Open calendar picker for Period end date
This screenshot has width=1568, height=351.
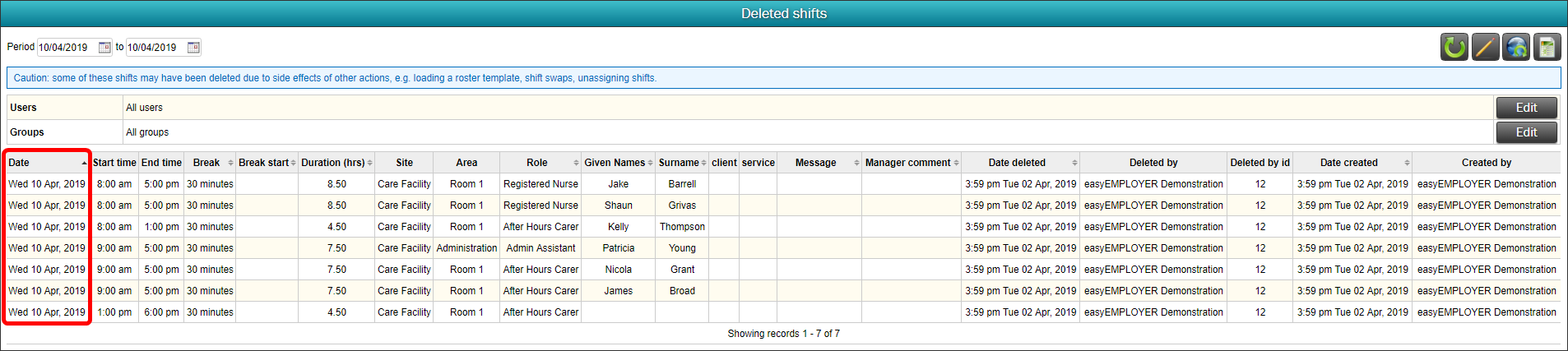(x=193, y=48)
